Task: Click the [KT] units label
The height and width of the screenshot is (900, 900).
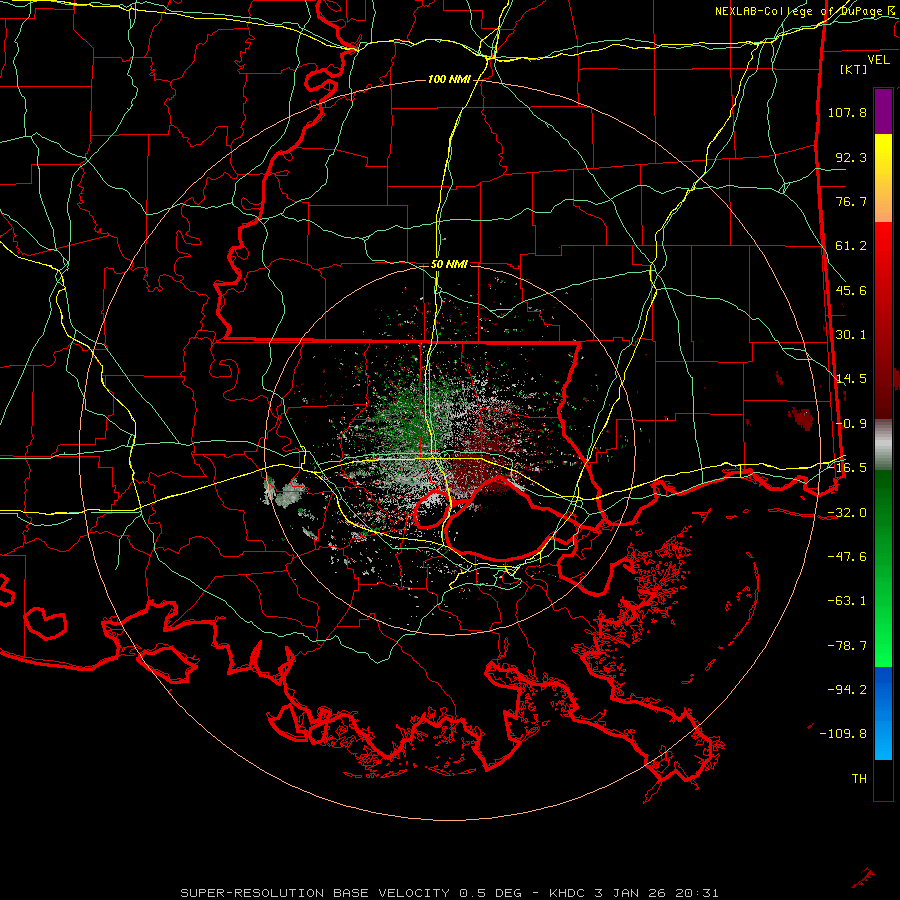Action: [x=854, y=69]
